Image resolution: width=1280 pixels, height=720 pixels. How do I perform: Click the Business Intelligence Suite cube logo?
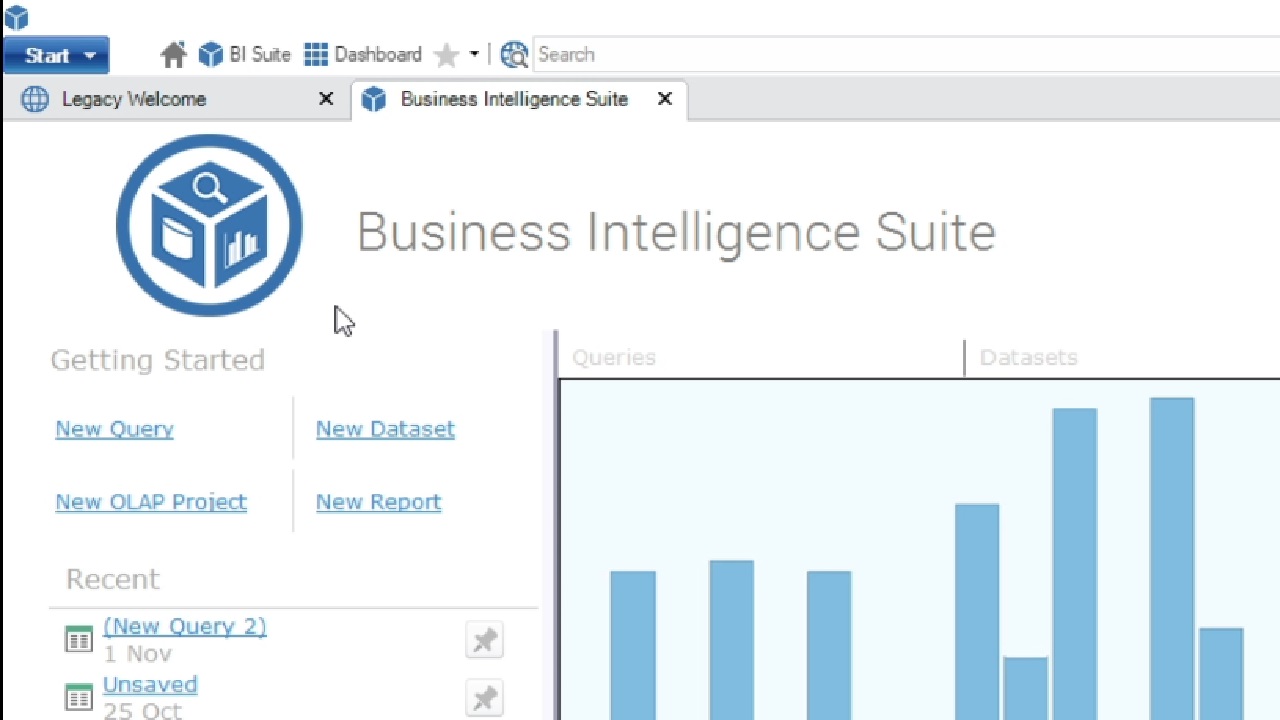[209, 226]
